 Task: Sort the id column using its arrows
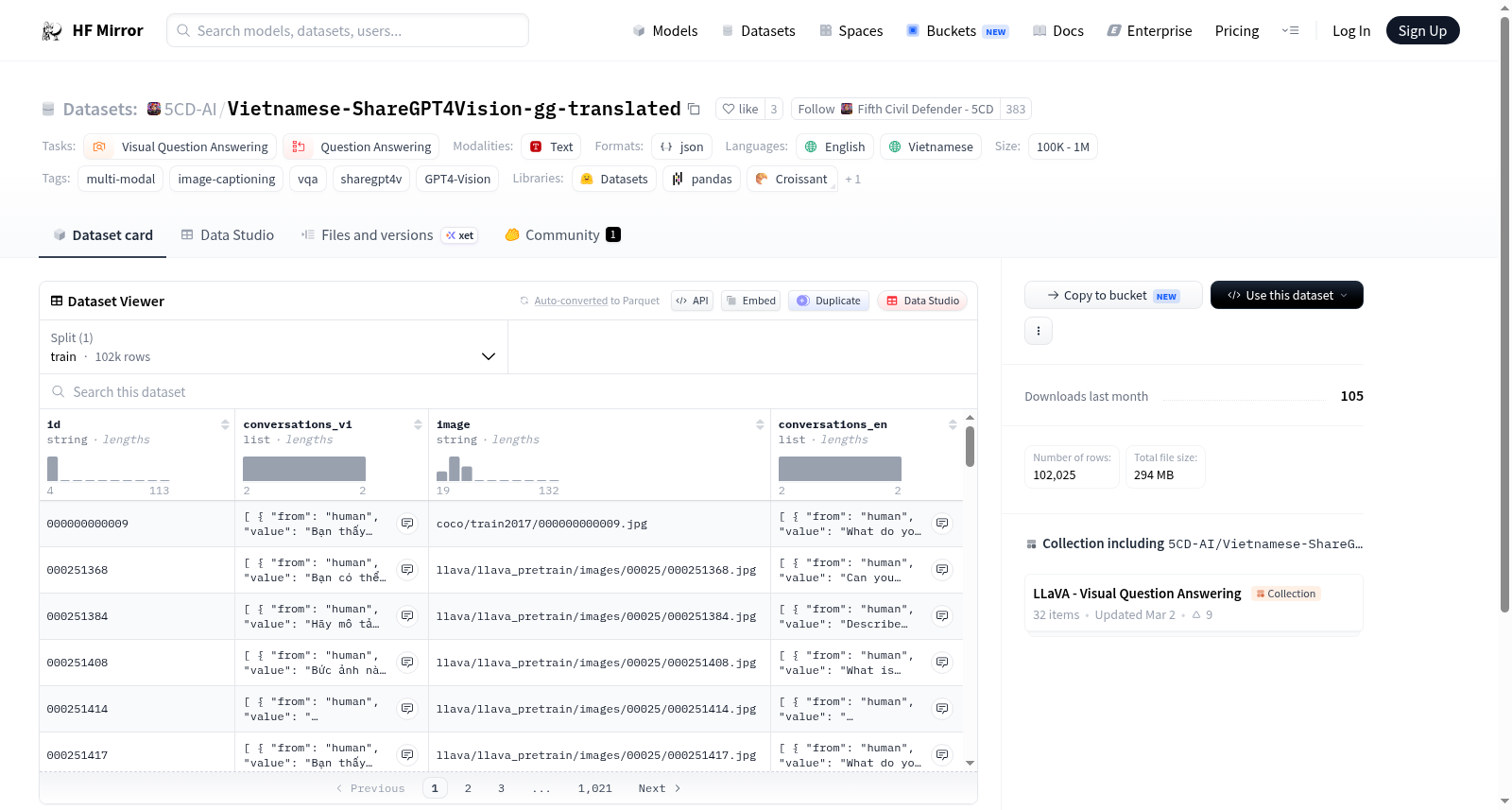(225, 424)
